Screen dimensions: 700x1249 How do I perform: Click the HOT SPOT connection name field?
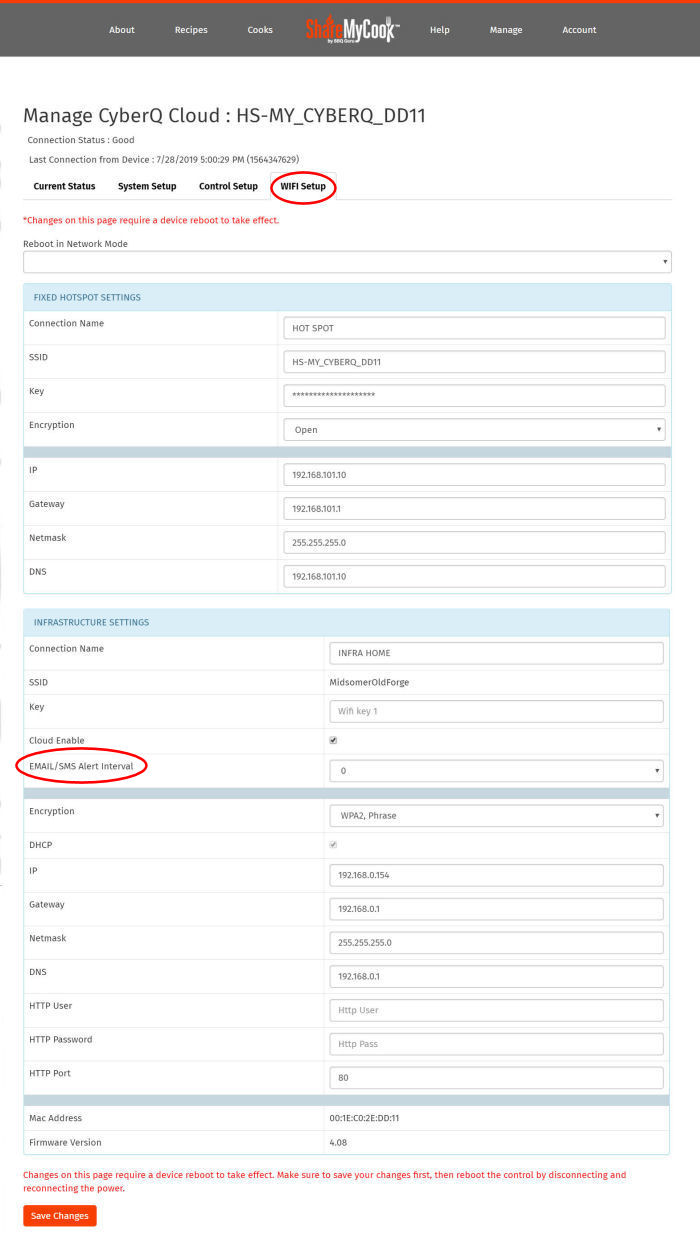coord(474,328)
